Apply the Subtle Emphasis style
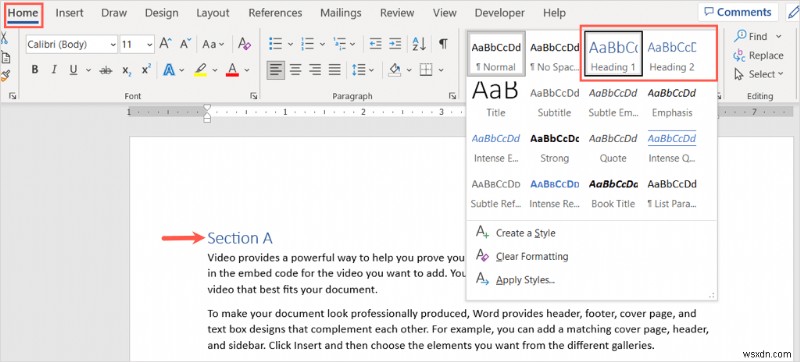The image size is (800, 362). tap(613, 101)
